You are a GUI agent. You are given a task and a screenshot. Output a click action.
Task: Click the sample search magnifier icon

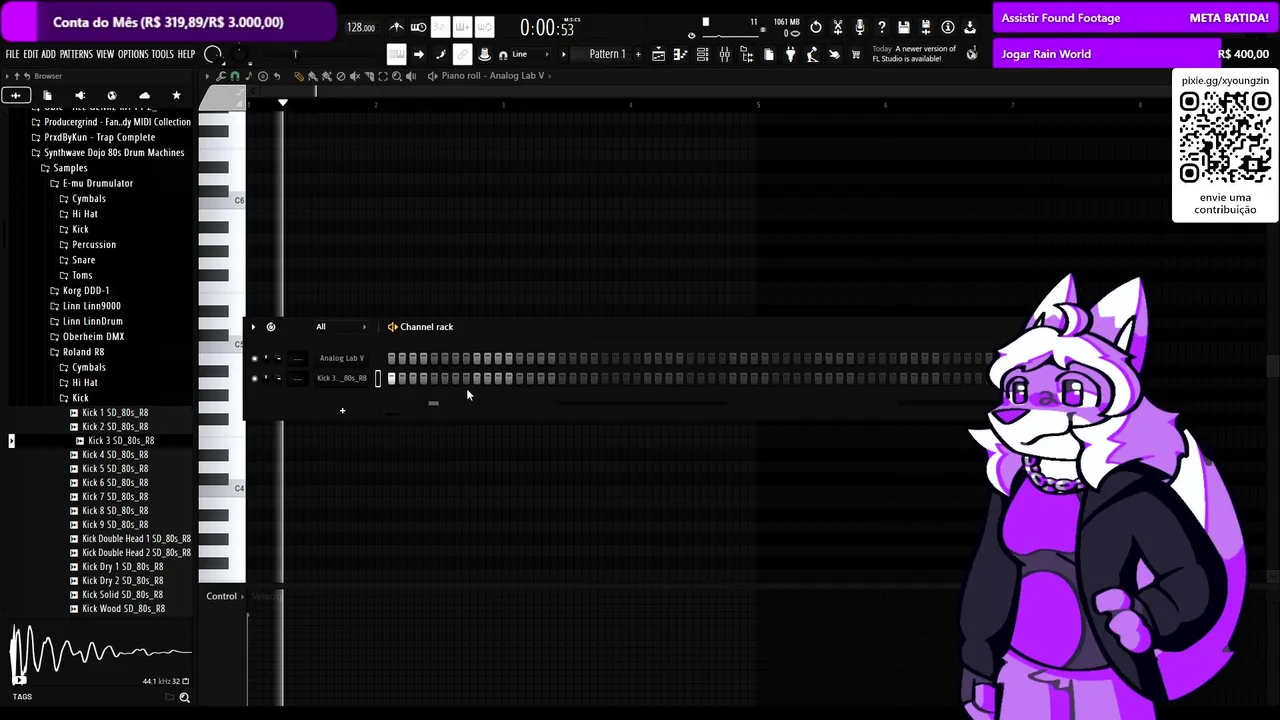point(184,698)
